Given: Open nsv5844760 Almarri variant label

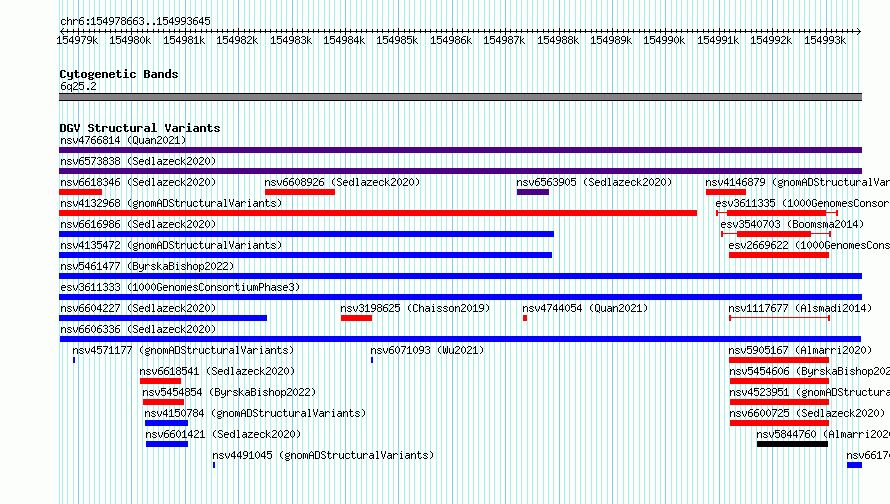Looking at the screenshot, I should tap(823, 434).
